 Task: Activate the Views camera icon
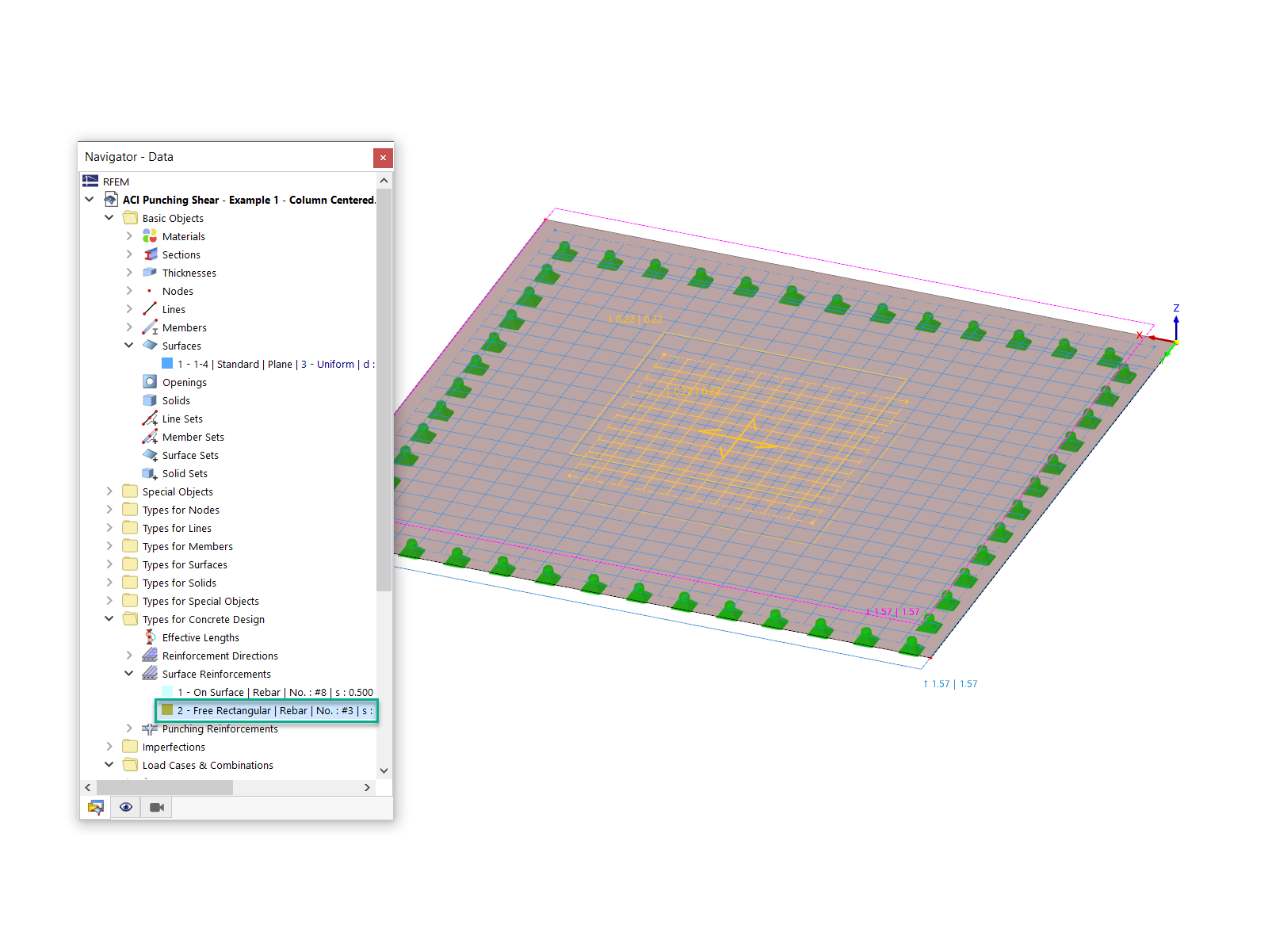155,806
